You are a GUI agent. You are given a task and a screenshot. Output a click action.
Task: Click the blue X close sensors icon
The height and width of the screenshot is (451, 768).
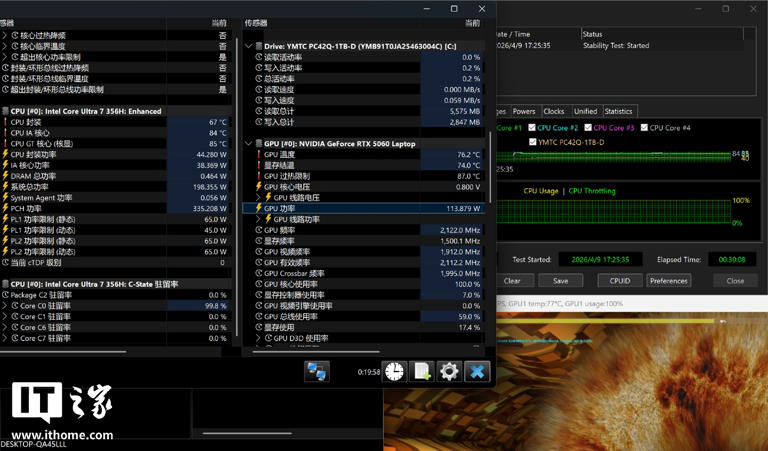pos(477,372)
